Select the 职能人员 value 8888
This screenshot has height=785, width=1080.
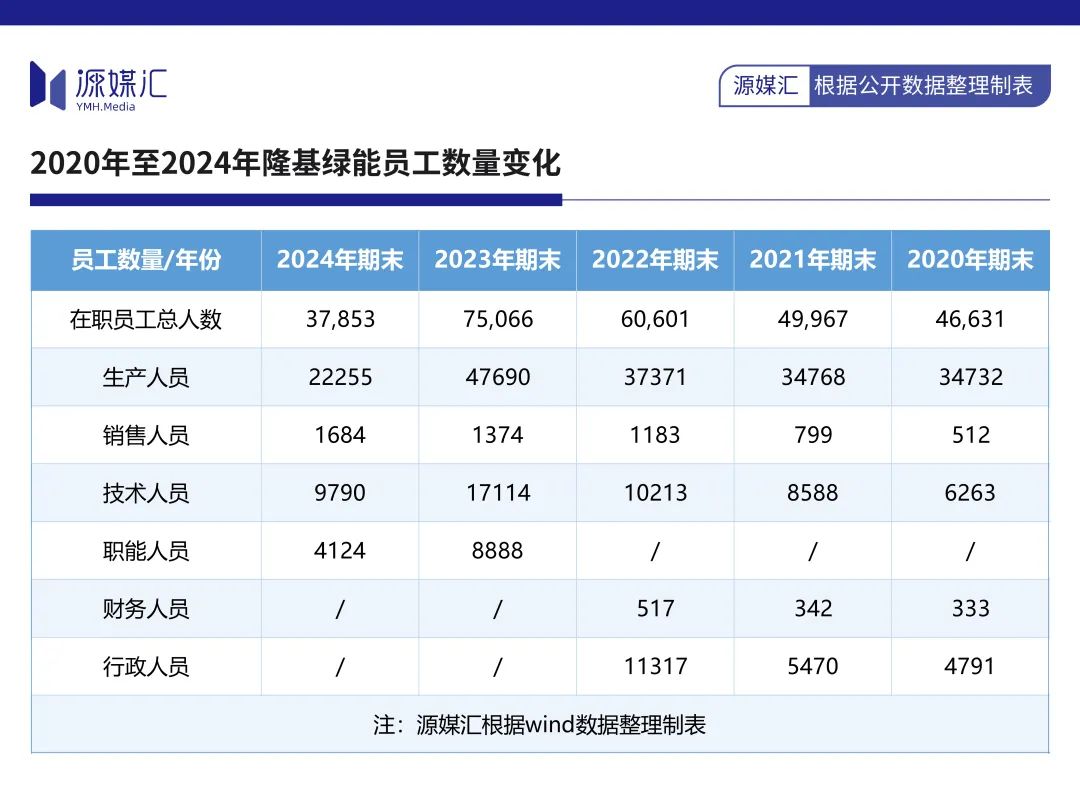pos(497,551)
